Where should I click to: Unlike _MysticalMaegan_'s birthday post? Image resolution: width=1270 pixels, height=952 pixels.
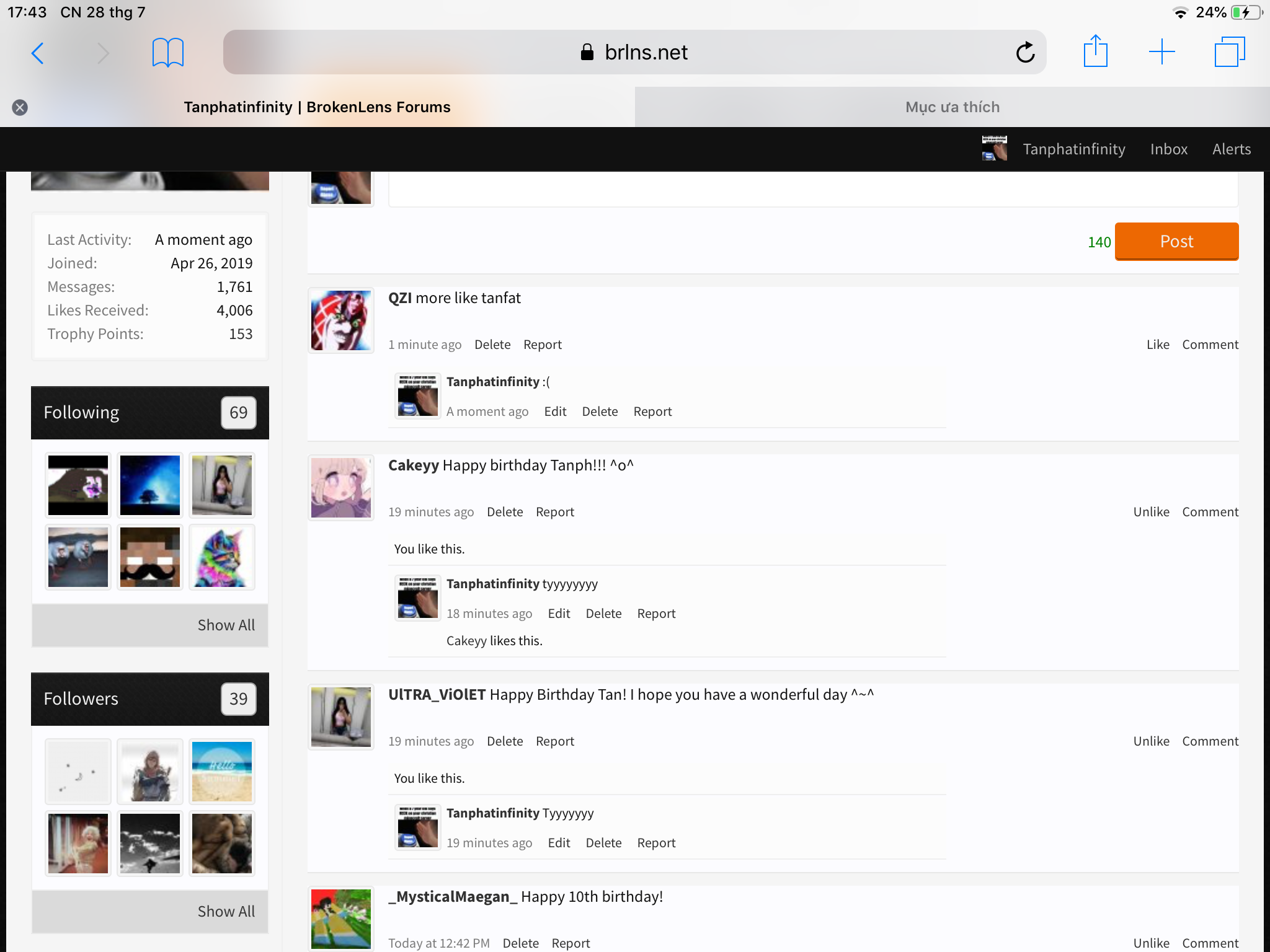pyautogui.click(x=1151, y=943)
